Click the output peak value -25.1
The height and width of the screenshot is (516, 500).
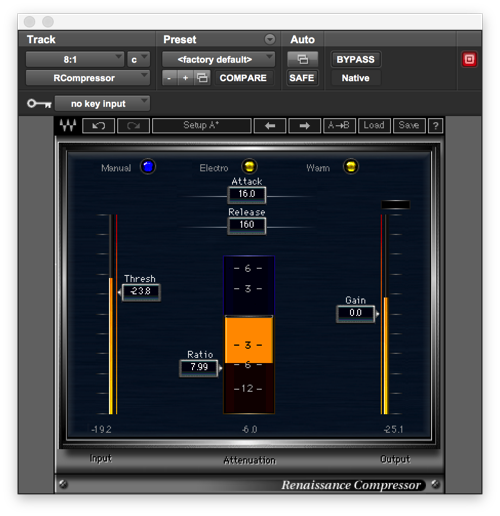394,429
